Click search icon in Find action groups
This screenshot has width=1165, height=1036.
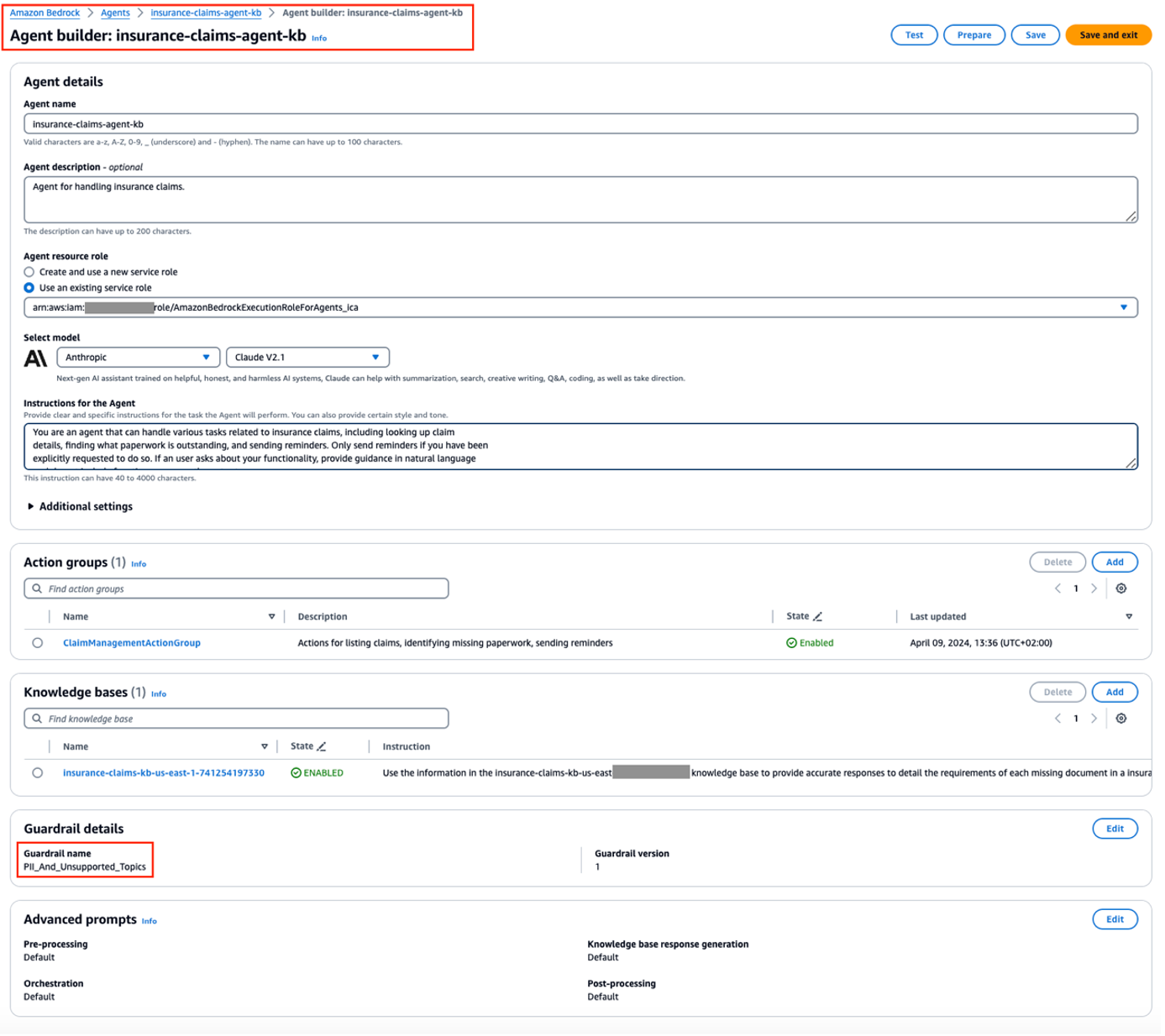pos(37,589)
